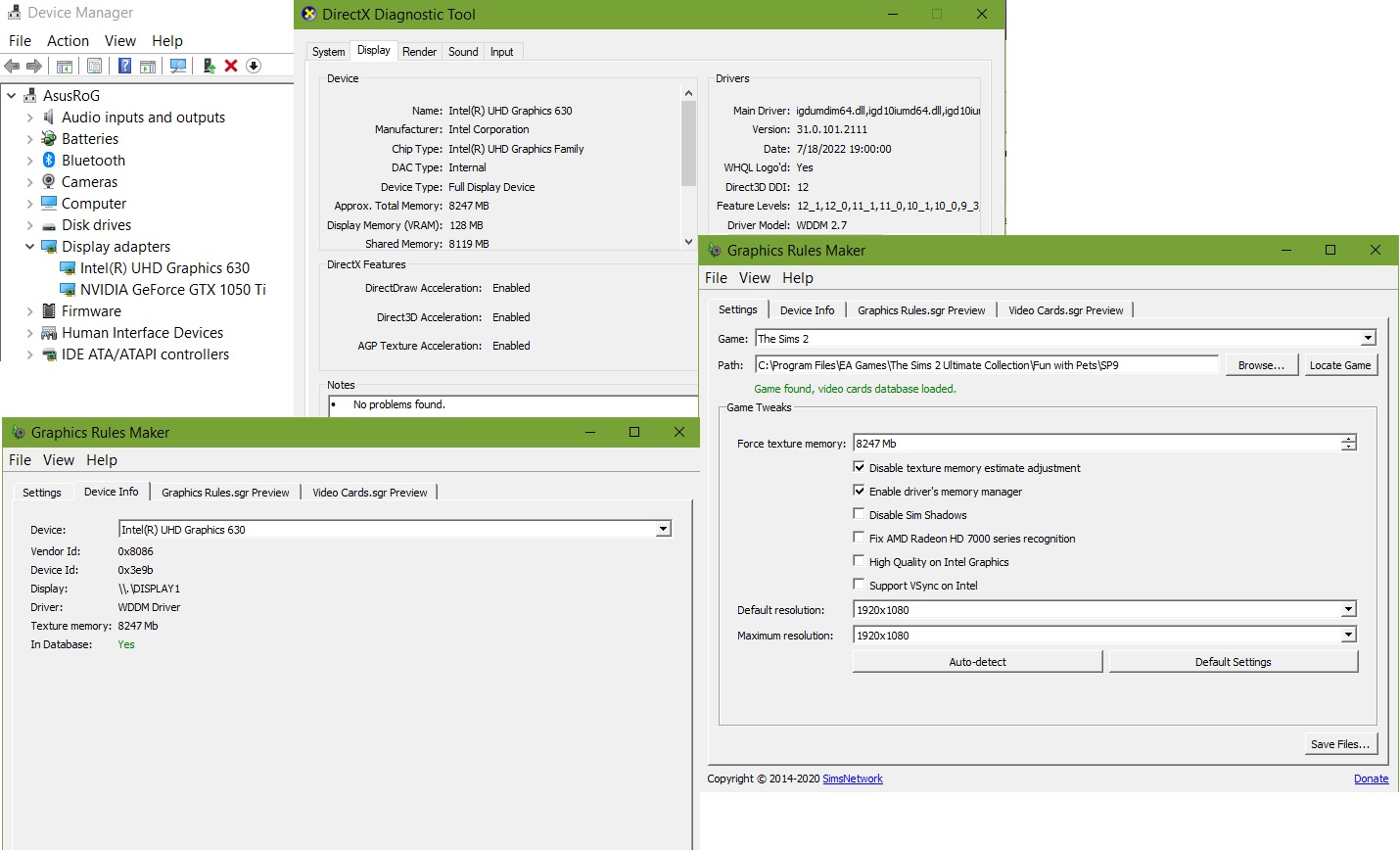Click the red X Uninstall device icon

(231, 66)
